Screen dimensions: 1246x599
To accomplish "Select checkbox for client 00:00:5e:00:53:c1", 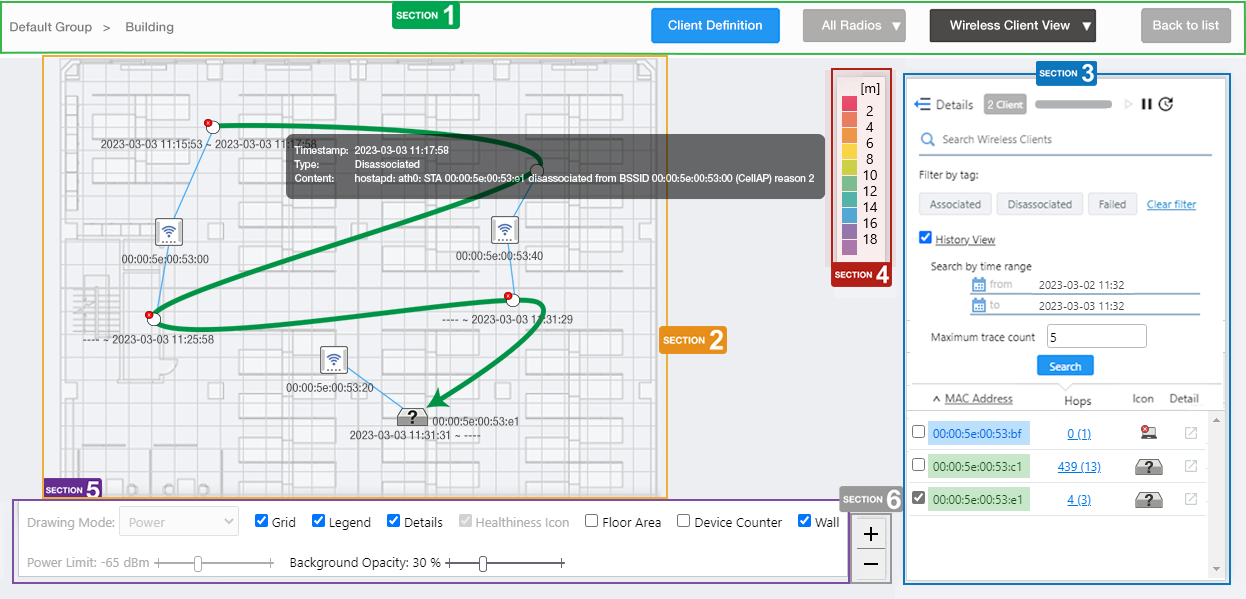I will 919,465.
